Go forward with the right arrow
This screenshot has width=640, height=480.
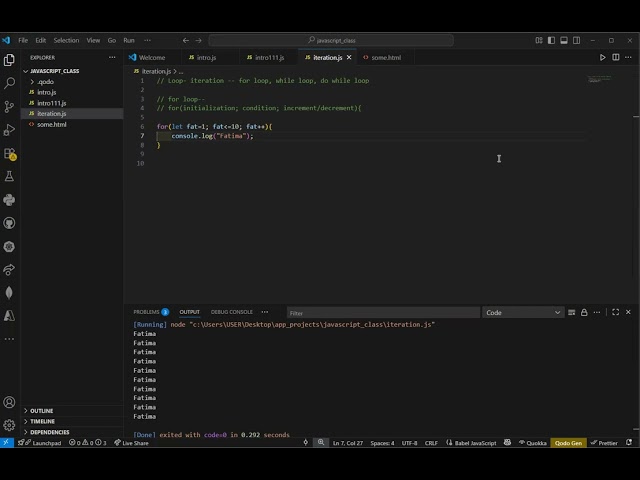(198, 40)
